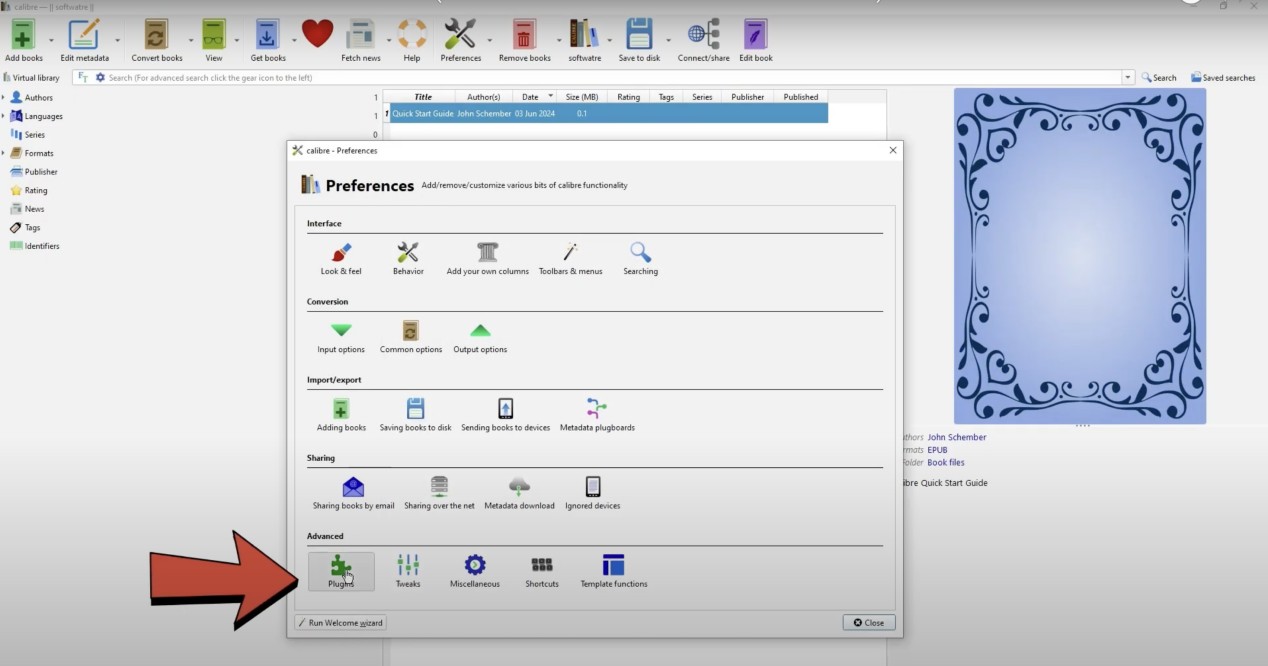Image resolution: width=1268 pixels, height=666 pixels.
Task: Open Behavior preferences
Action: (408, 258)
